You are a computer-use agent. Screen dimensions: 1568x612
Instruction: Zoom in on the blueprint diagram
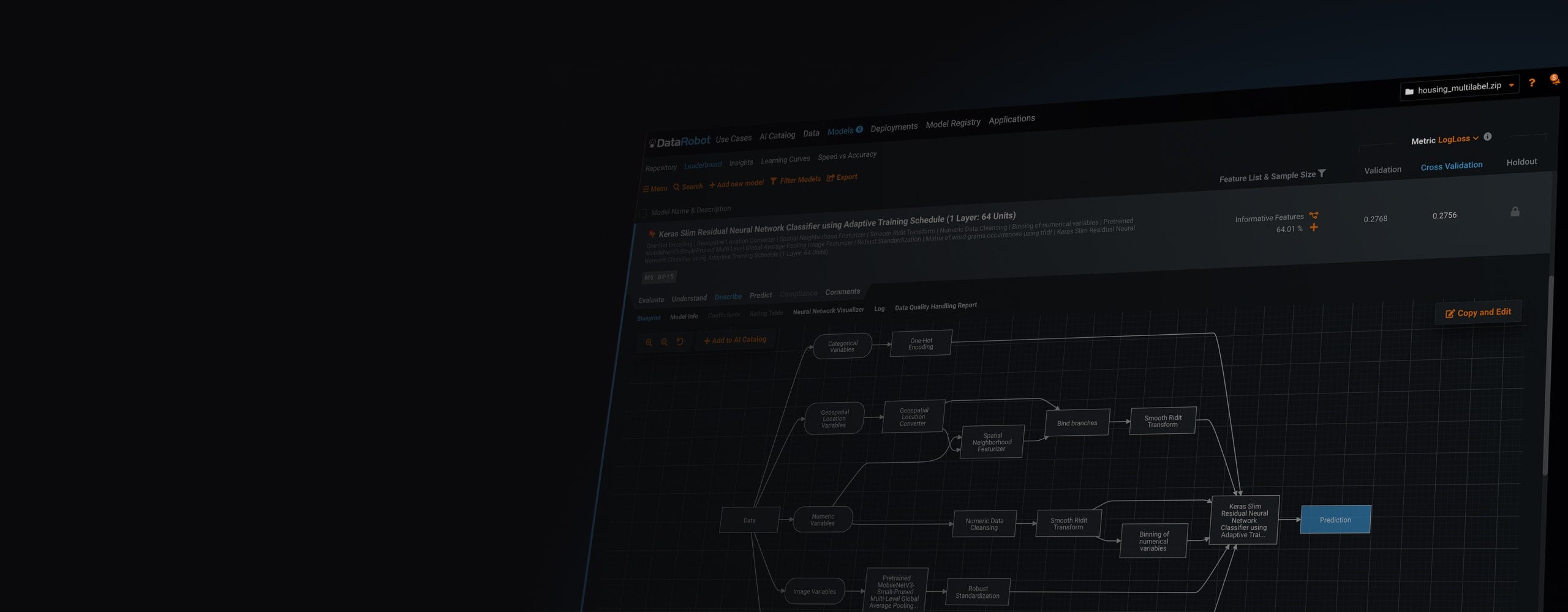649,343
